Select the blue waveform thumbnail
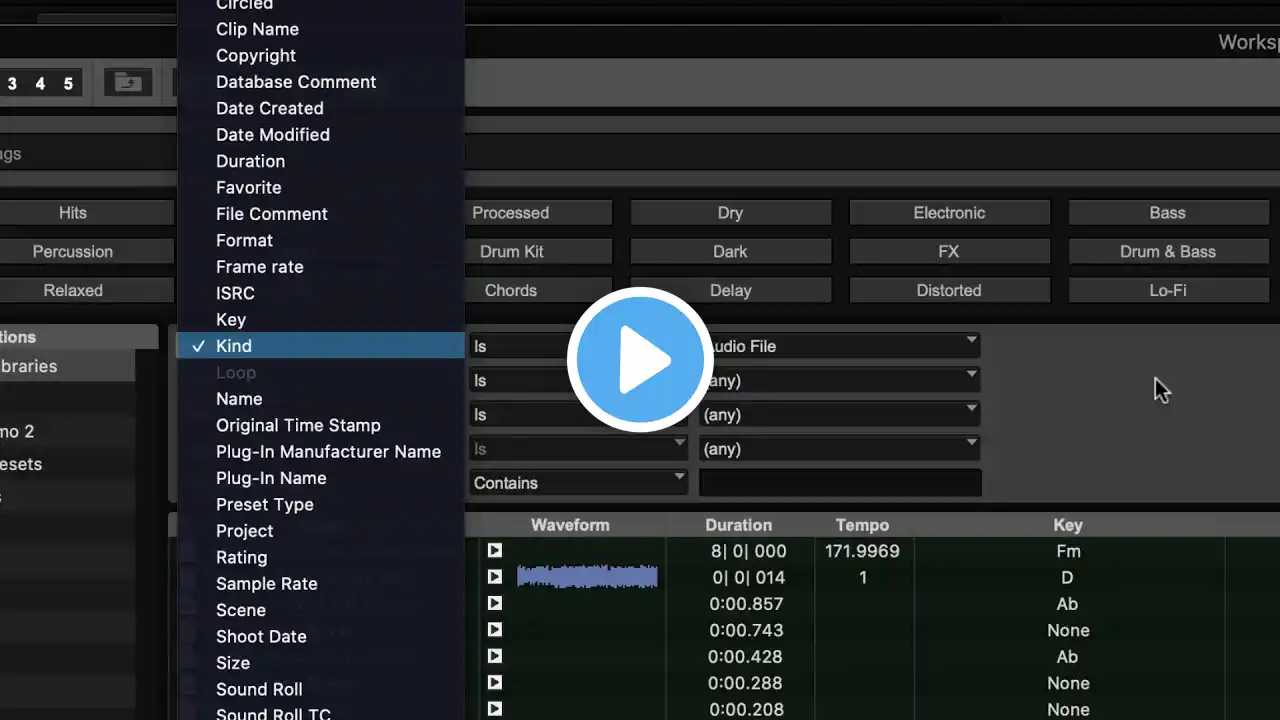 587,577
